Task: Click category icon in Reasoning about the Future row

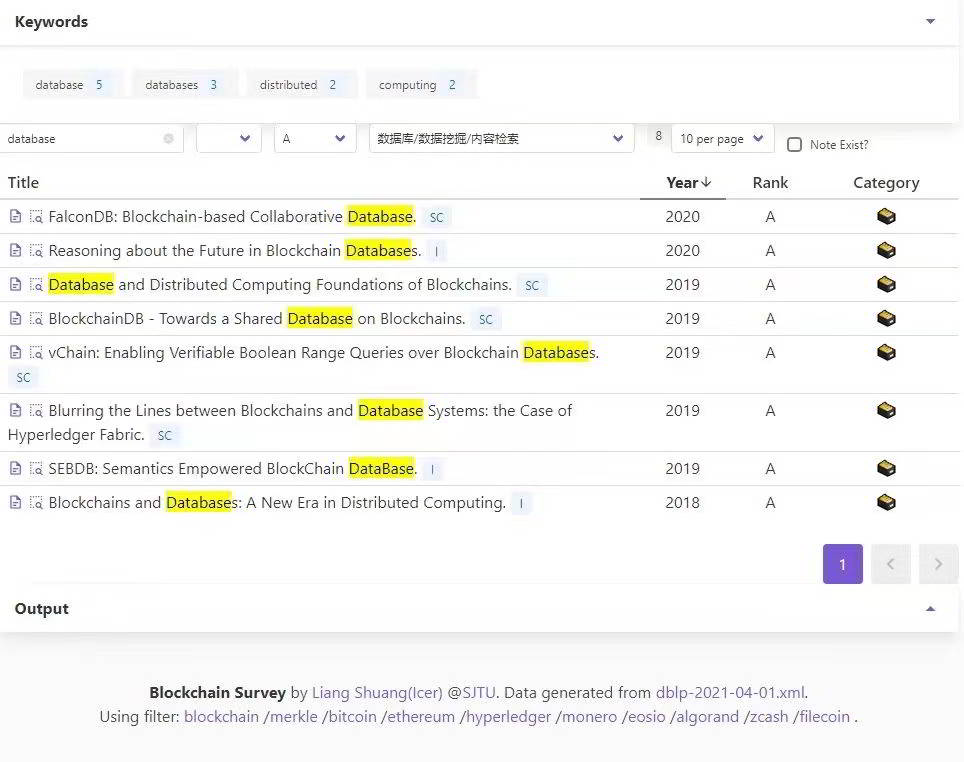Action: pos(886,250)
